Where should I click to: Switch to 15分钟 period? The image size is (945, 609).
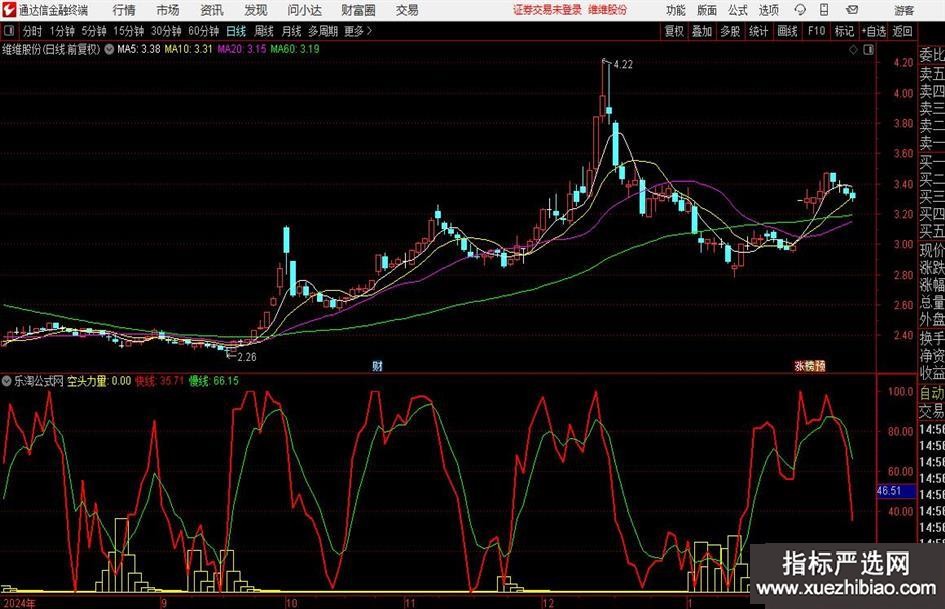click(128, 31)
